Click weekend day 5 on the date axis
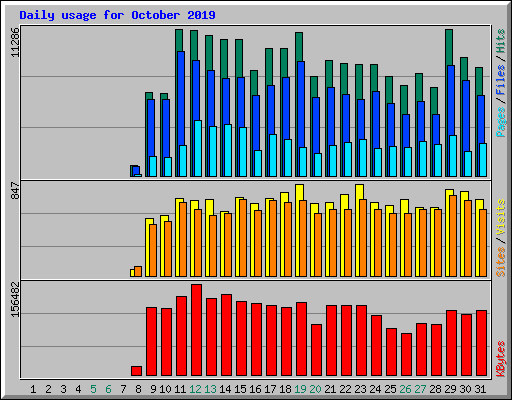The height and width of the screenshot is (400, 512). coord(93,389)
